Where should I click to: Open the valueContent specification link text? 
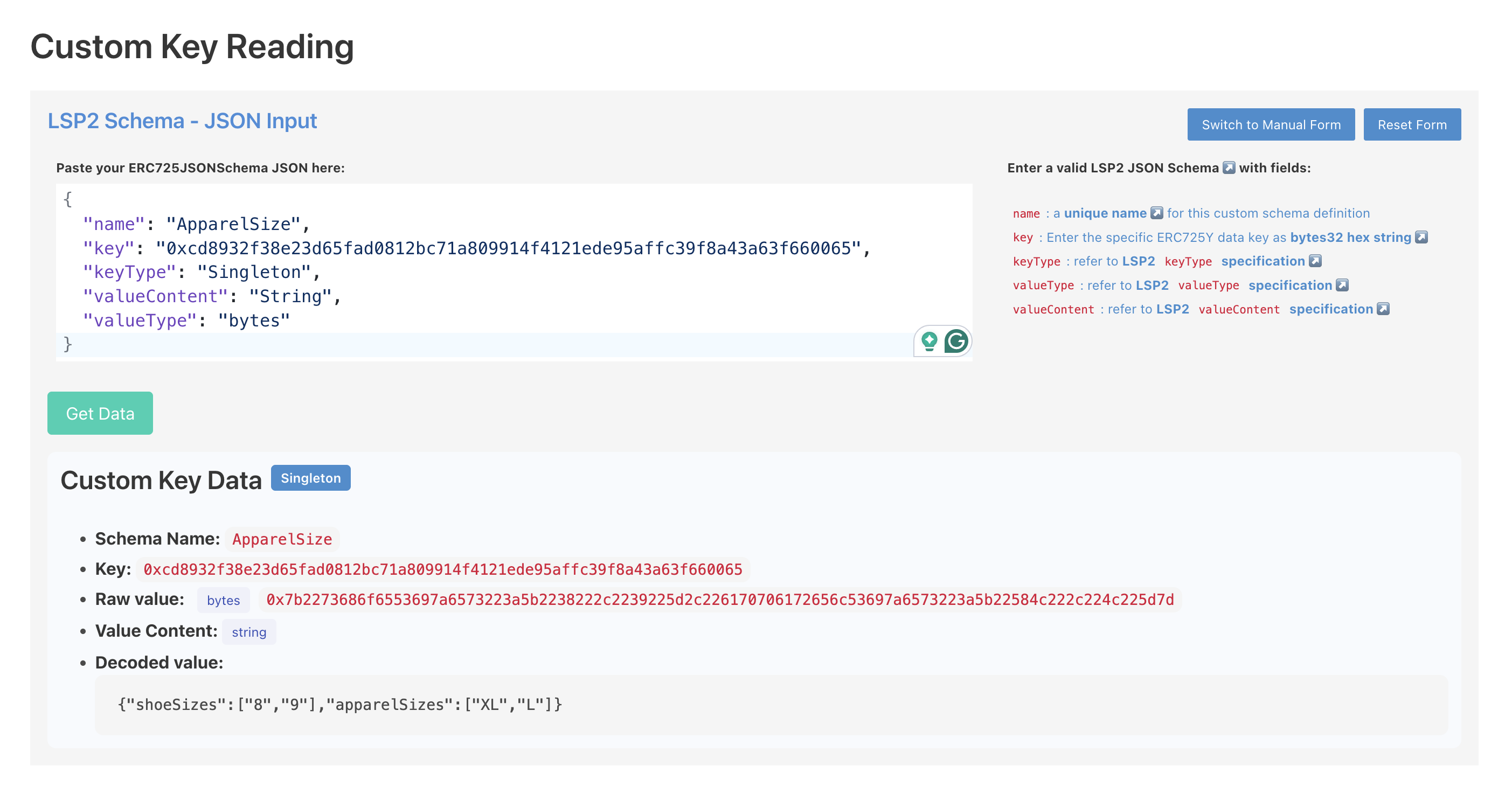[1333, 309]
